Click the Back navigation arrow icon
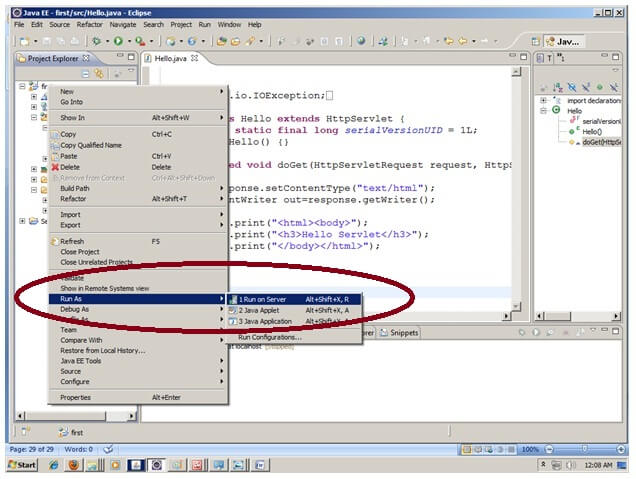 [x=463, y=41]
